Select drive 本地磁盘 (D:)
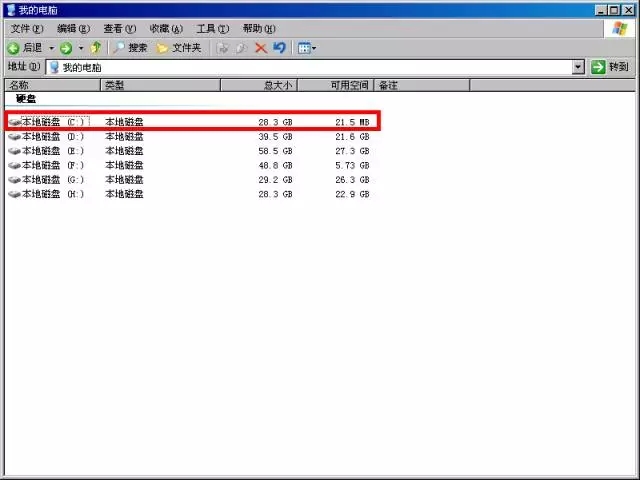640x480 pixels. (53, 136)
